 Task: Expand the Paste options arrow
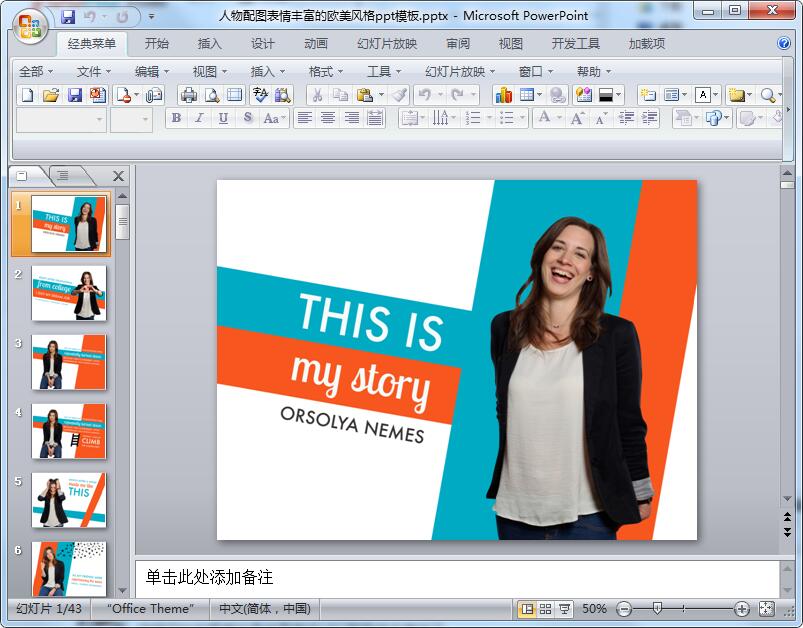pos(381,95)
